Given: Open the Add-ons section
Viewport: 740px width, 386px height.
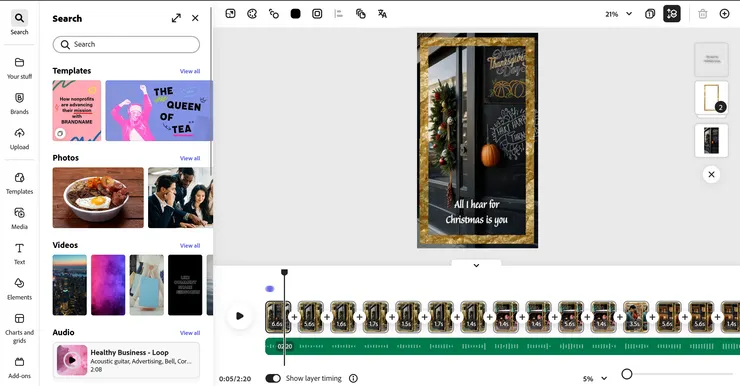Looking at the screenshot, I should pos(19,368).
